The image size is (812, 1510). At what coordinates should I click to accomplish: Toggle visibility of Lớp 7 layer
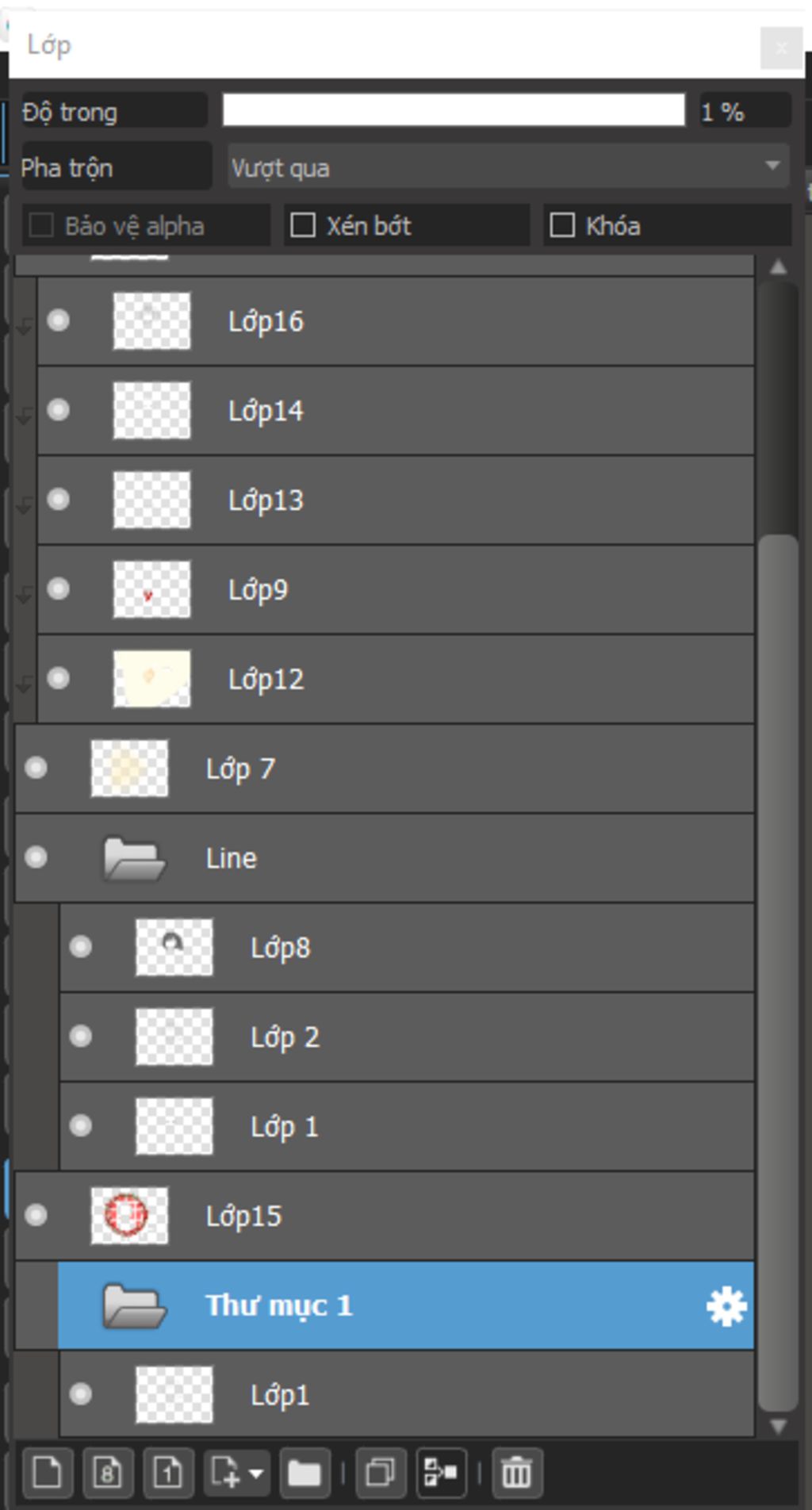tap(36, 768)
